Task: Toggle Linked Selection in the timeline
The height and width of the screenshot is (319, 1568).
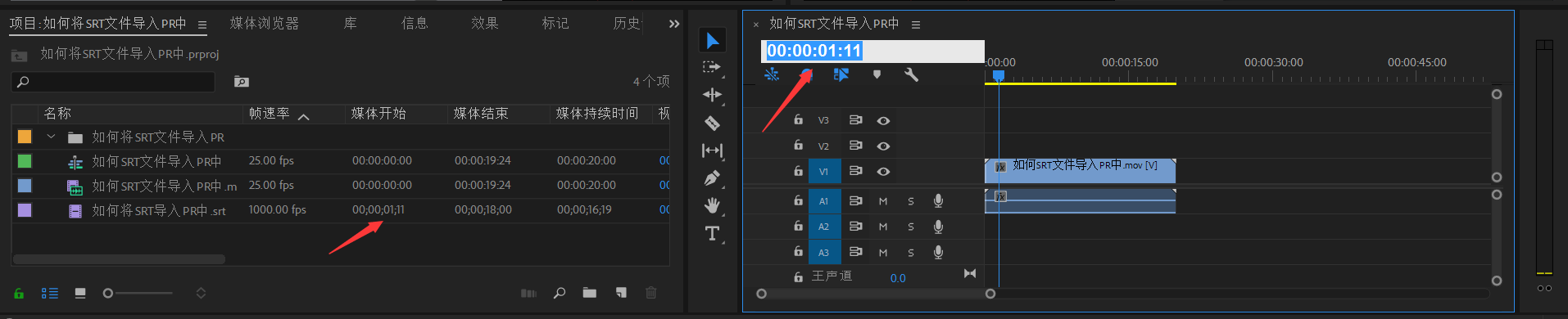Action: pyautogui.click(x=841, y=74)
